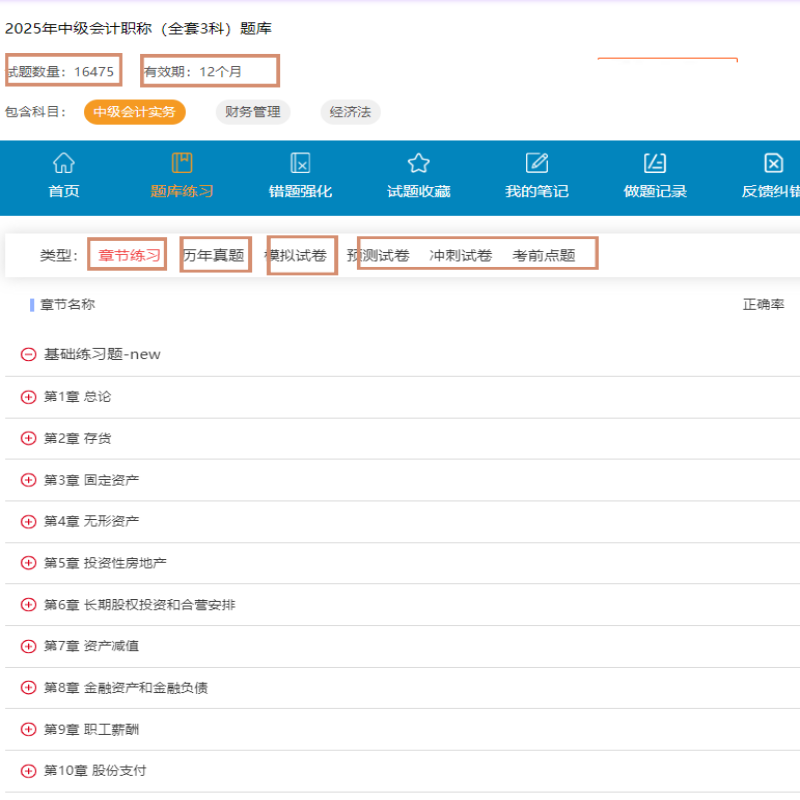Select the 冲刺试卷 type tab
The height and width of the screenshot is (800, 800).
461,255
